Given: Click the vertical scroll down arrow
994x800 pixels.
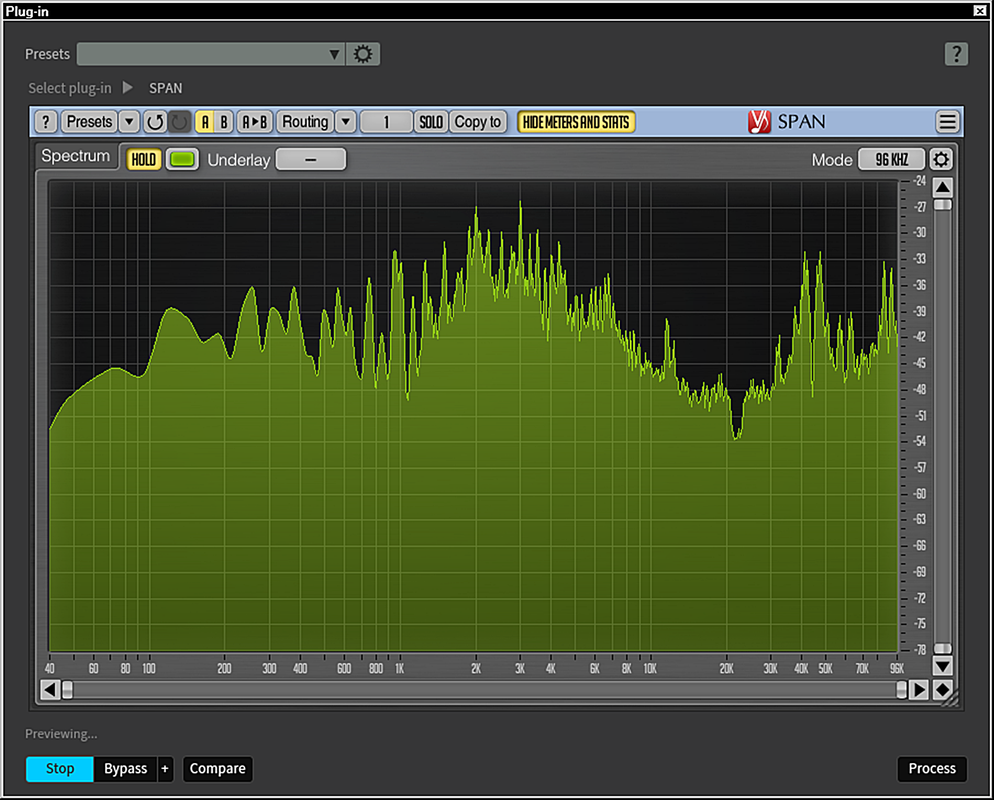Looking at the screenshot, I should (x=943, y=666).
